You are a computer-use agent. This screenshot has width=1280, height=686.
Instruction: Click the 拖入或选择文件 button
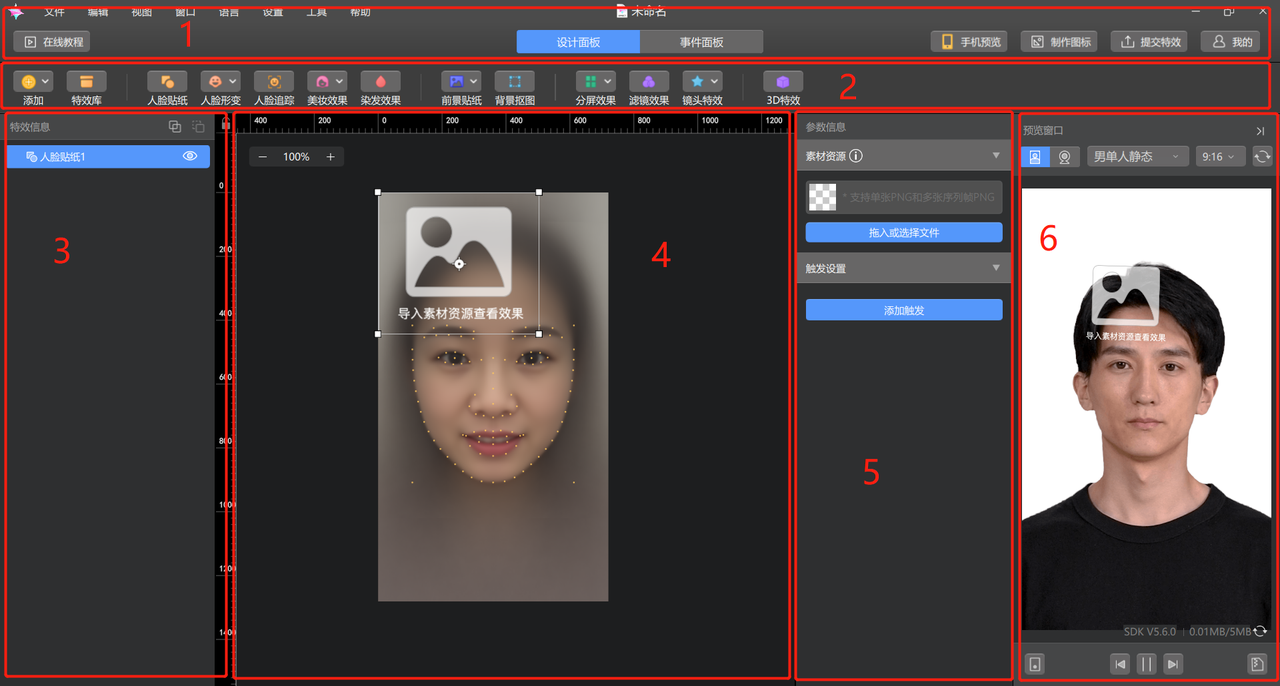click(903, 232)
